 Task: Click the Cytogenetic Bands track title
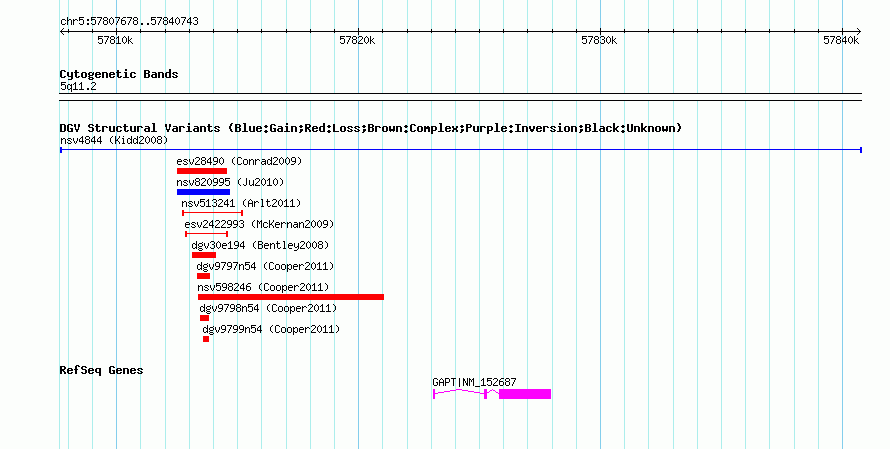click(x=119, y=74)
